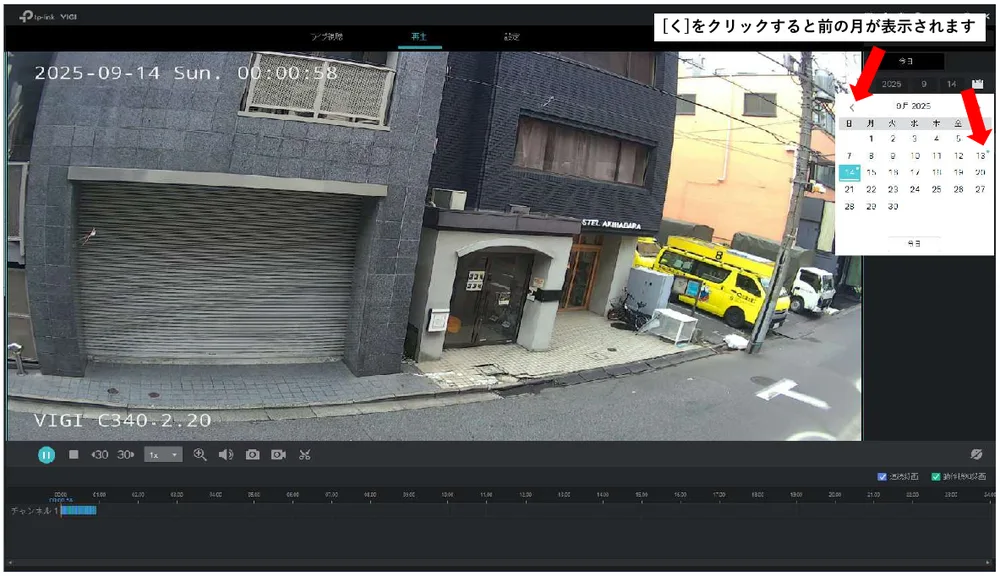Open the 設定 settings tab

click(511, 36)
